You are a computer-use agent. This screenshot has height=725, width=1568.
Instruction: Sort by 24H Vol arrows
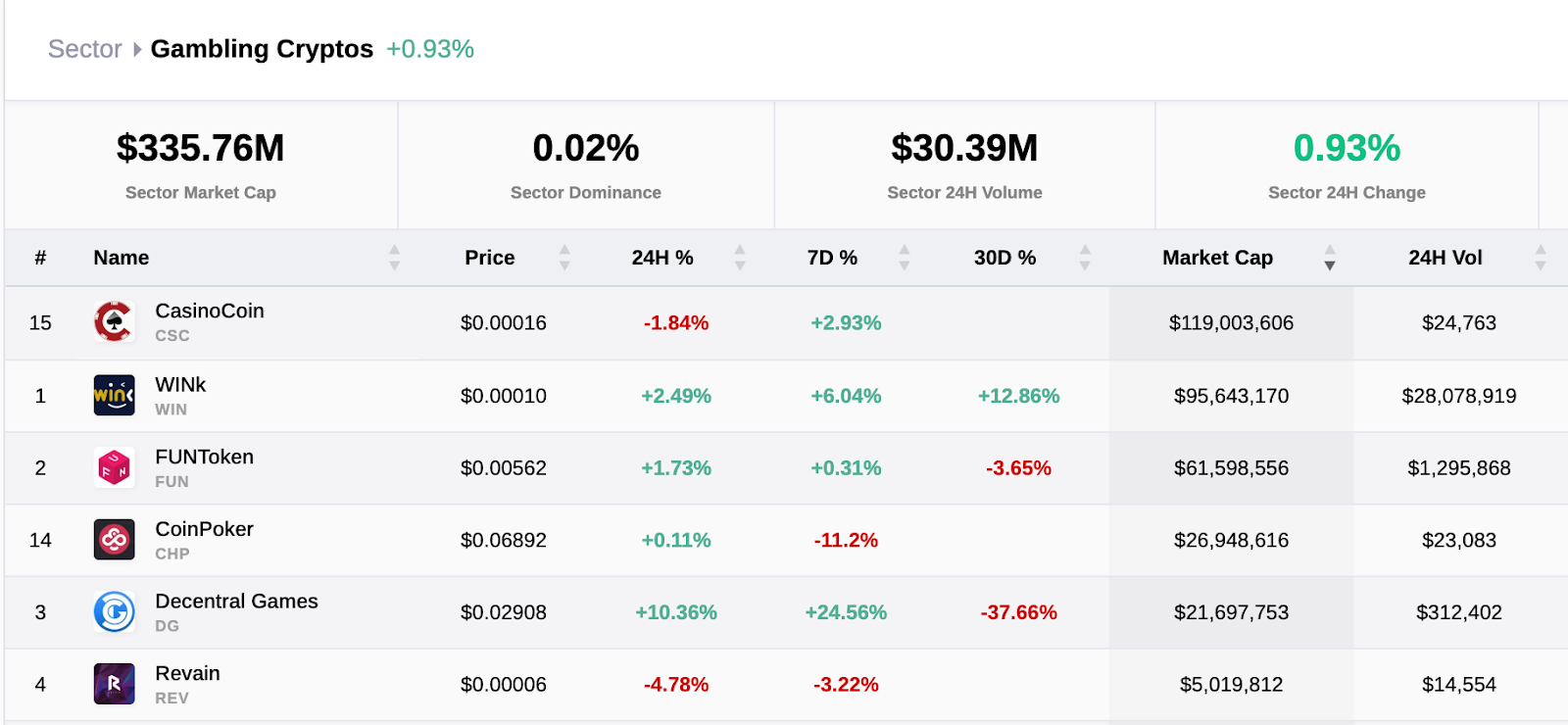pyautogui.click(x=1541, y=258)
